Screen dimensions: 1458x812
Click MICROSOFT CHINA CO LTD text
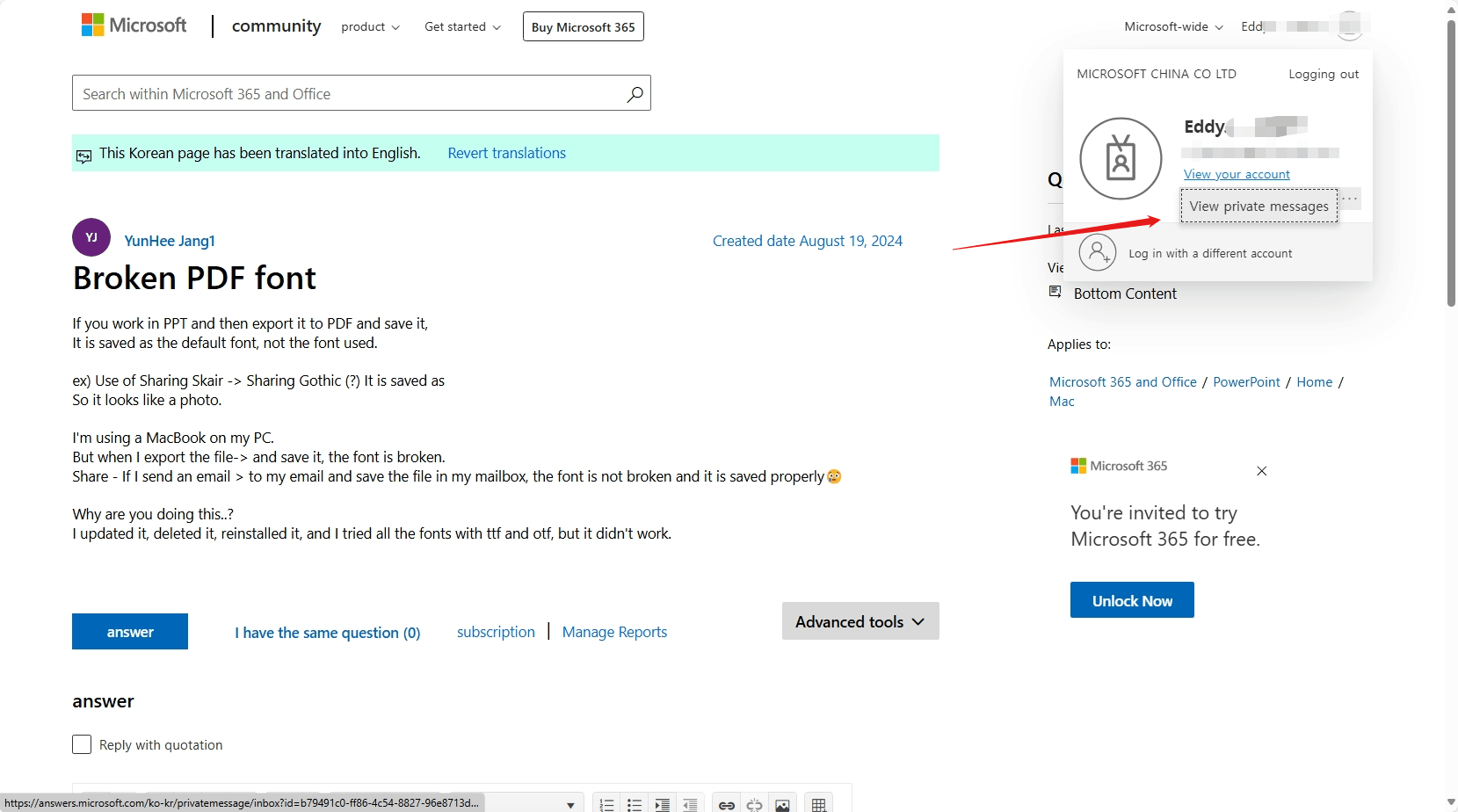(1157, 75)
